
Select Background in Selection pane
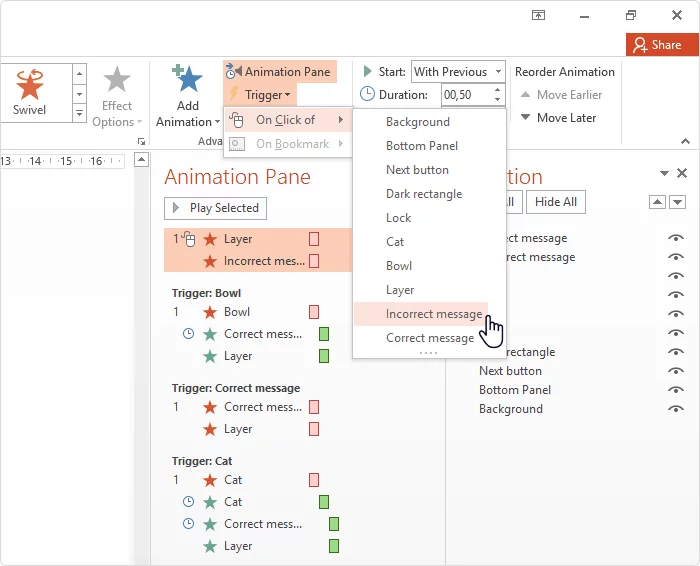pos(511,409)
